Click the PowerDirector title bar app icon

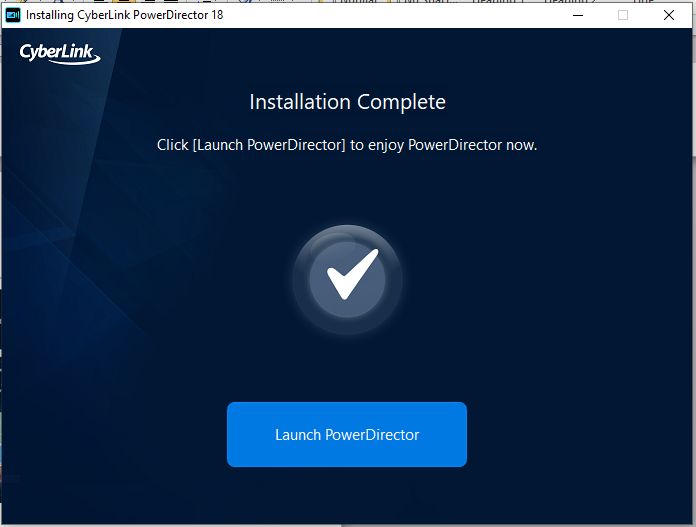point(13,15)
